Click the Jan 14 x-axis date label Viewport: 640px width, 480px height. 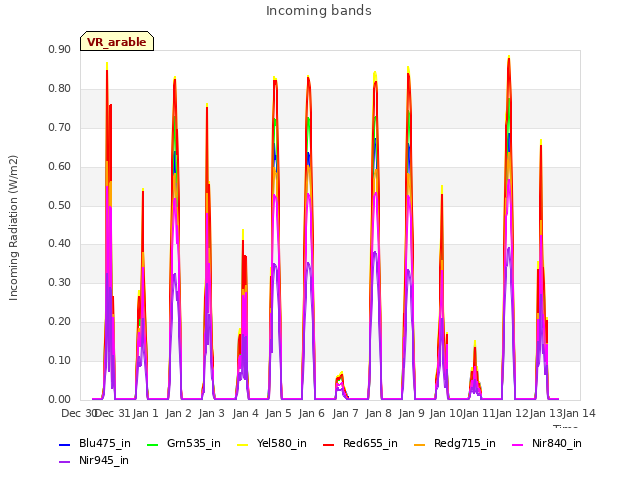click(579, 413)
